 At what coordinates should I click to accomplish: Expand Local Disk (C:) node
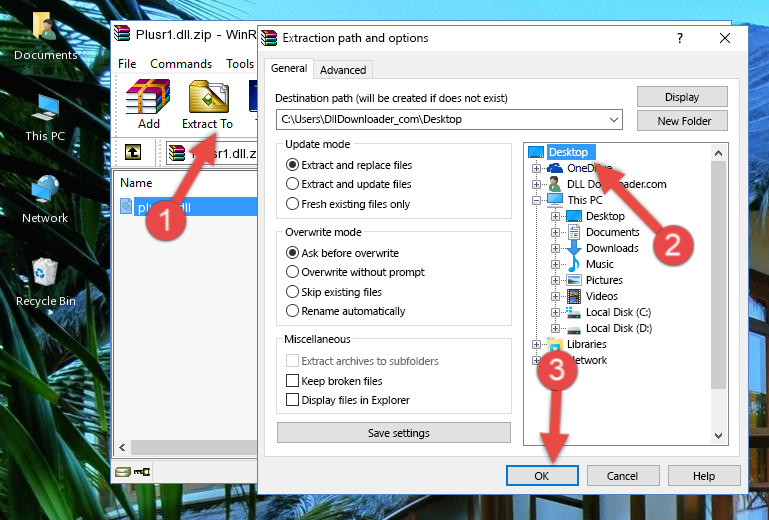pyautogui.click(x=555, y=312)
